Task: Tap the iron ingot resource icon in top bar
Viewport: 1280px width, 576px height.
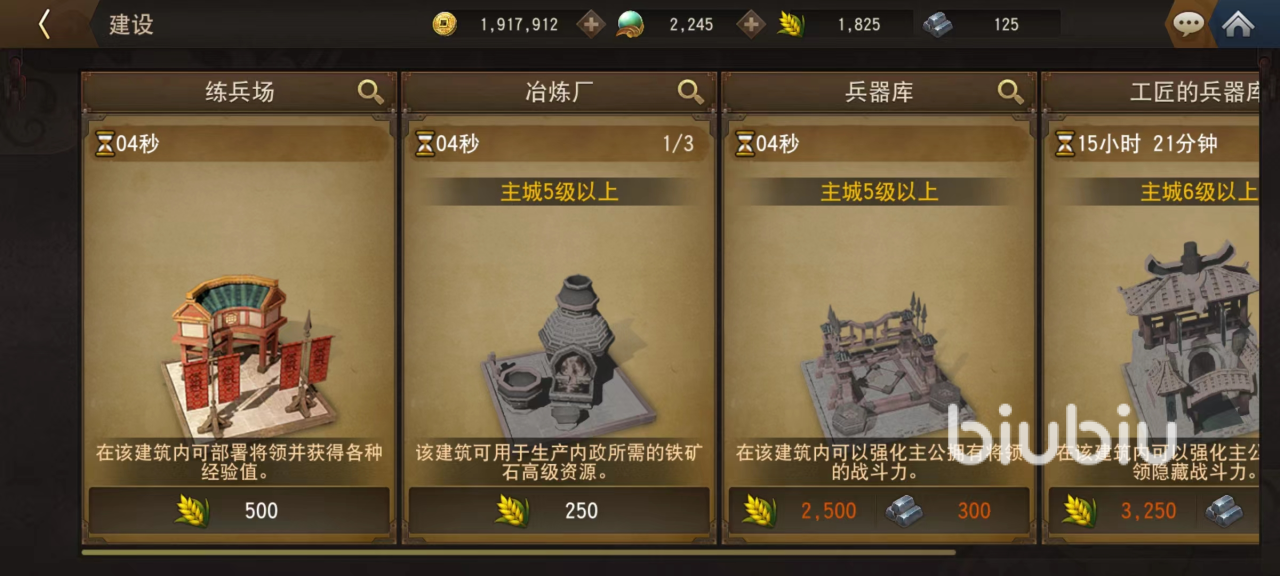Action: coord(937,24)
